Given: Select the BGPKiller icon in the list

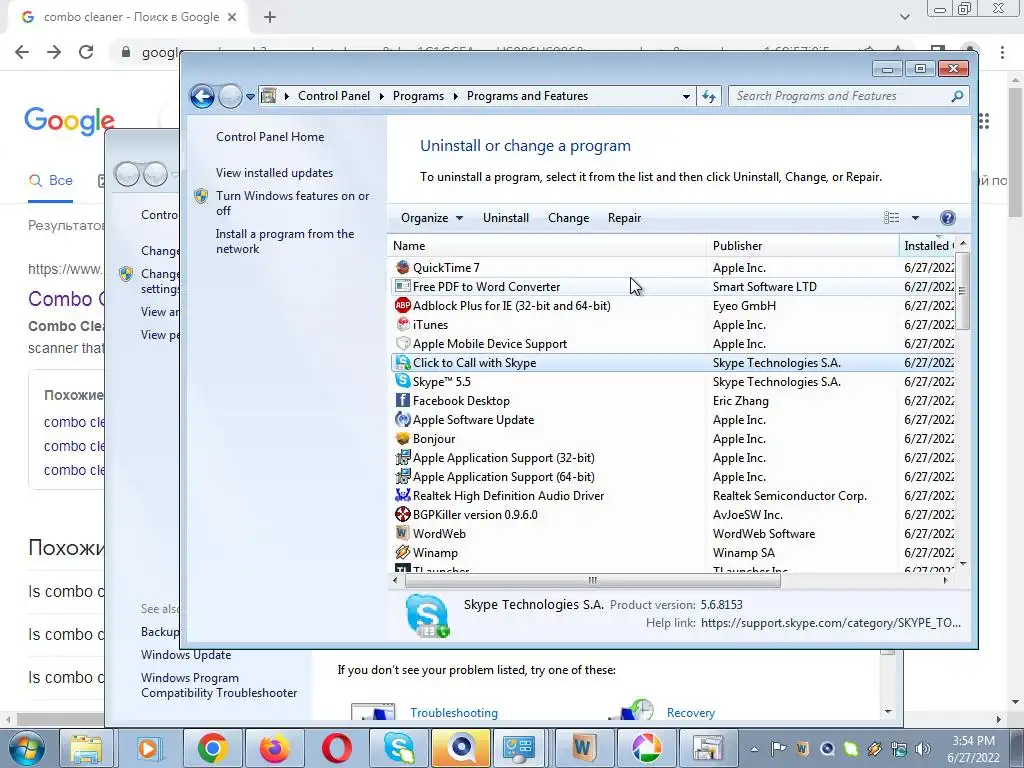Looking at the screenshot, I should point(403,515).
